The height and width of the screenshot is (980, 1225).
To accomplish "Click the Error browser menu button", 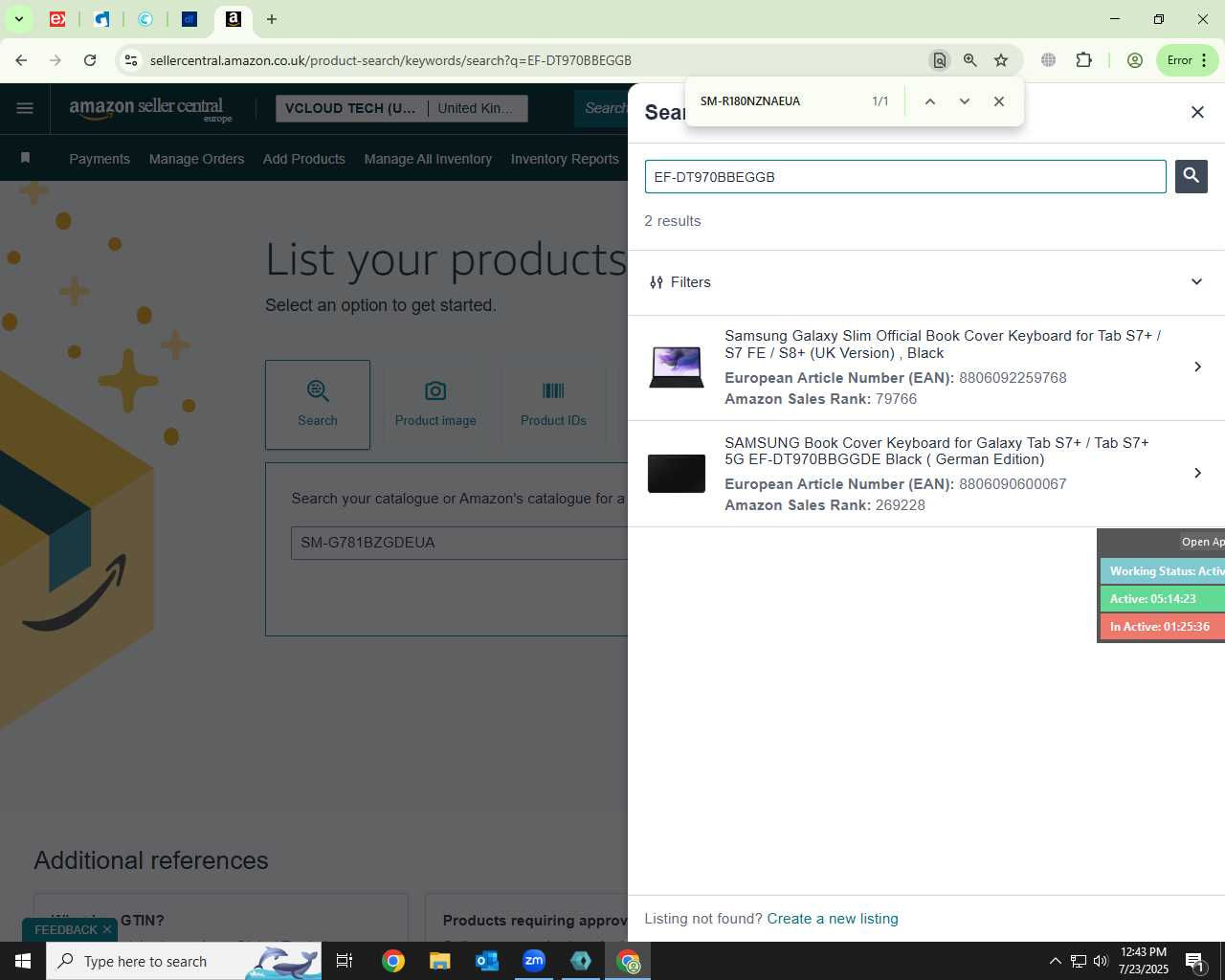I will (x=1188, y=60).
